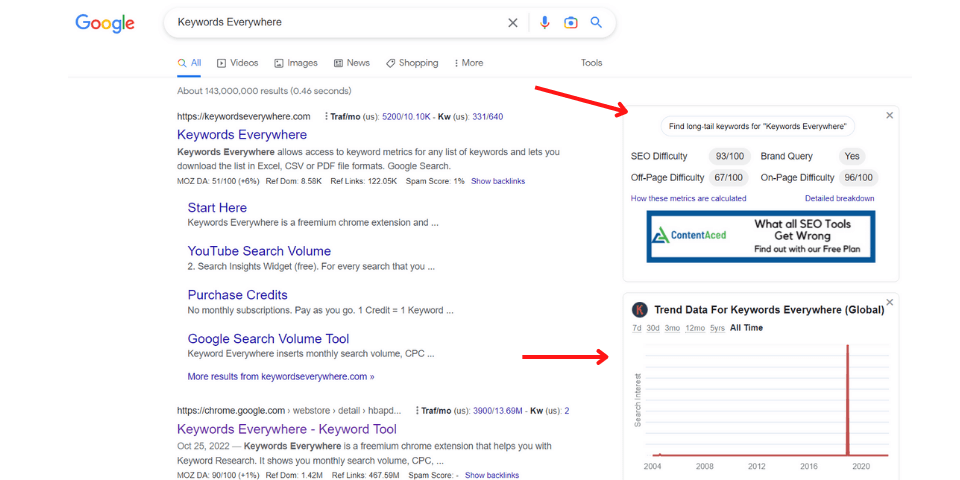Show backlinks for keywordseverywhere.com result
This screenshot has height=480, width=960.
tap(498, 181)
